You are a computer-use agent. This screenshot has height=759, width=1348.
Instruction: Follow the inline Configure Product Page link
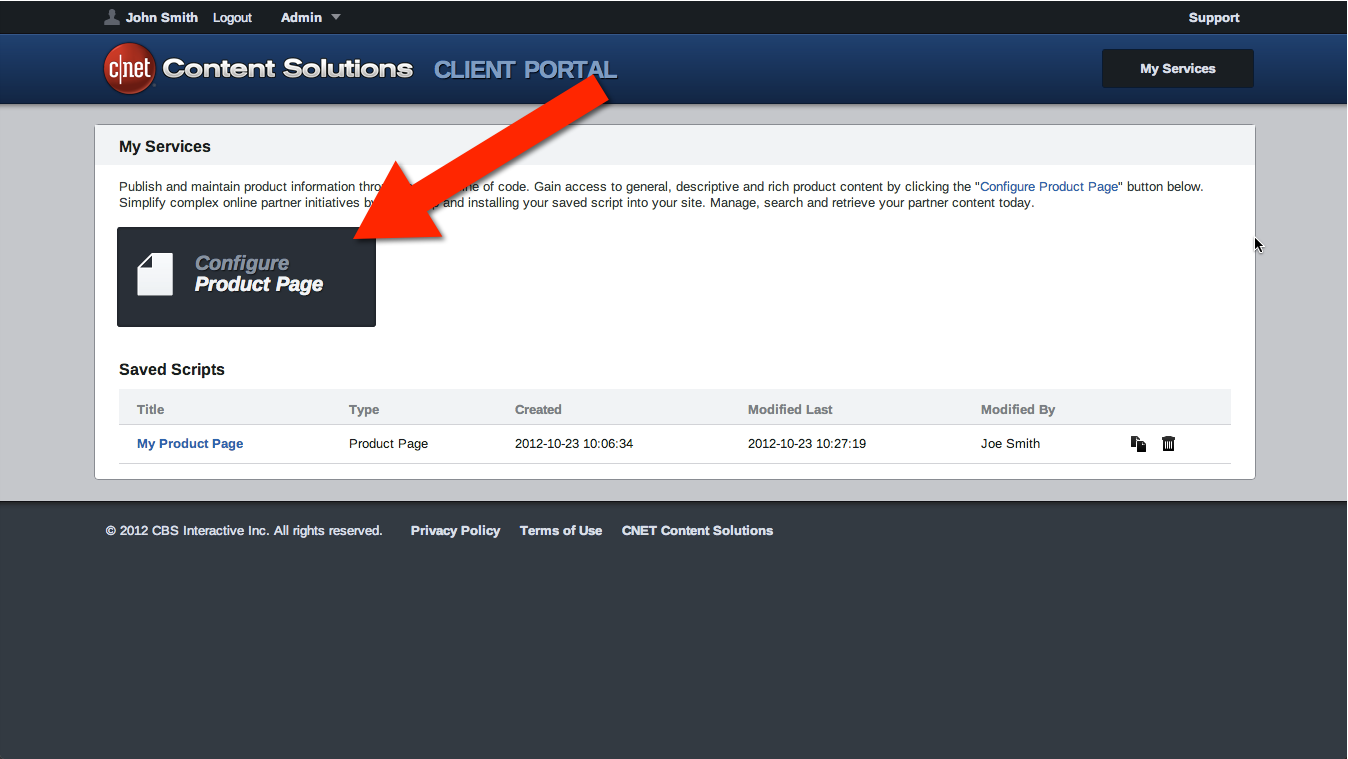pos(1049,187)
